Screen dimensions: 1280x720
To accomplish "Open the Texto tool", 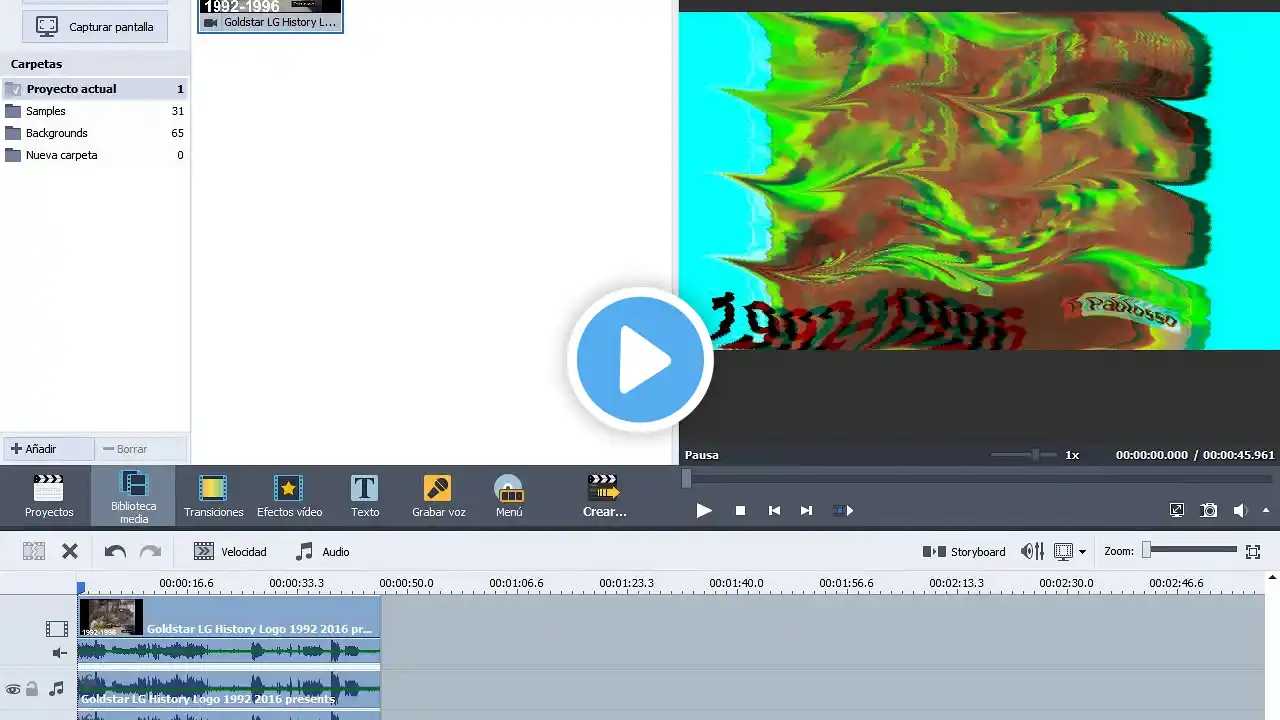I will (x=365, y=496).
